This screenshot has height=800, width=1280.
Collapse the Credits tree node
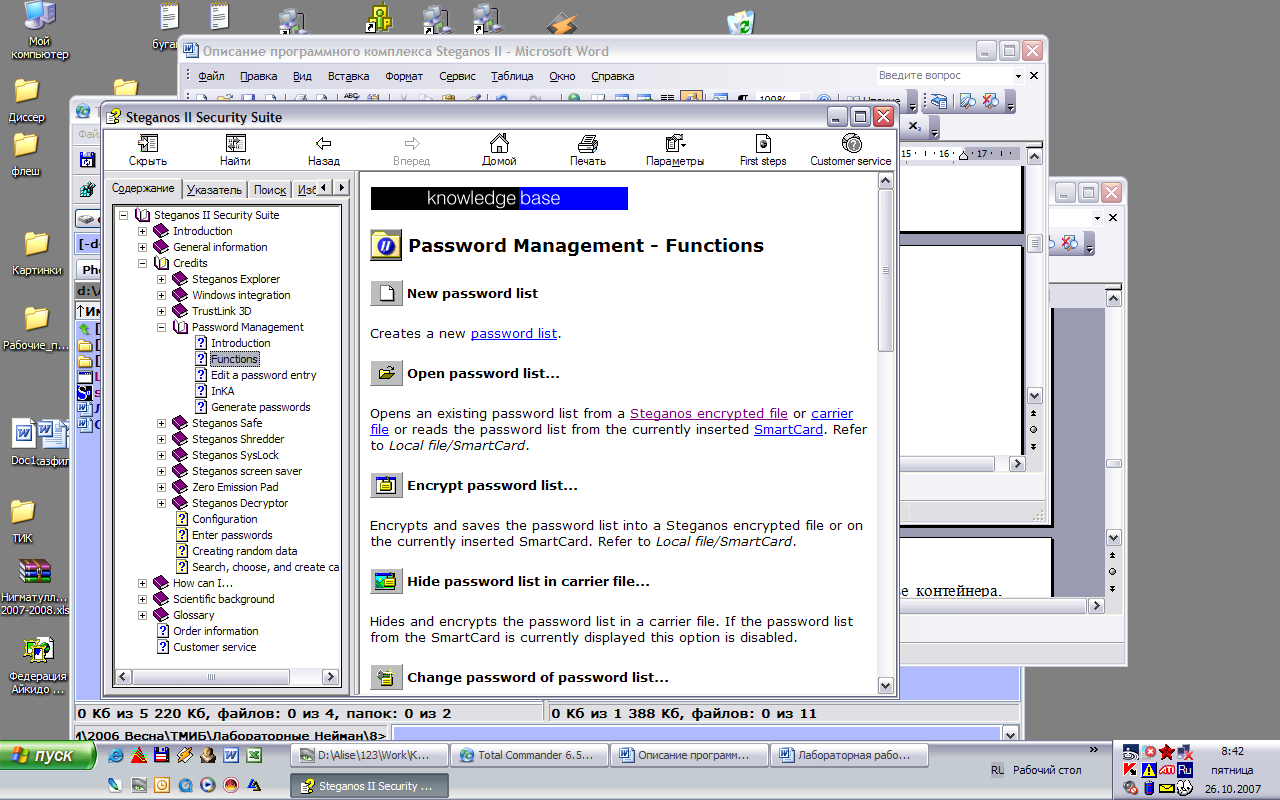click(143, 263)
